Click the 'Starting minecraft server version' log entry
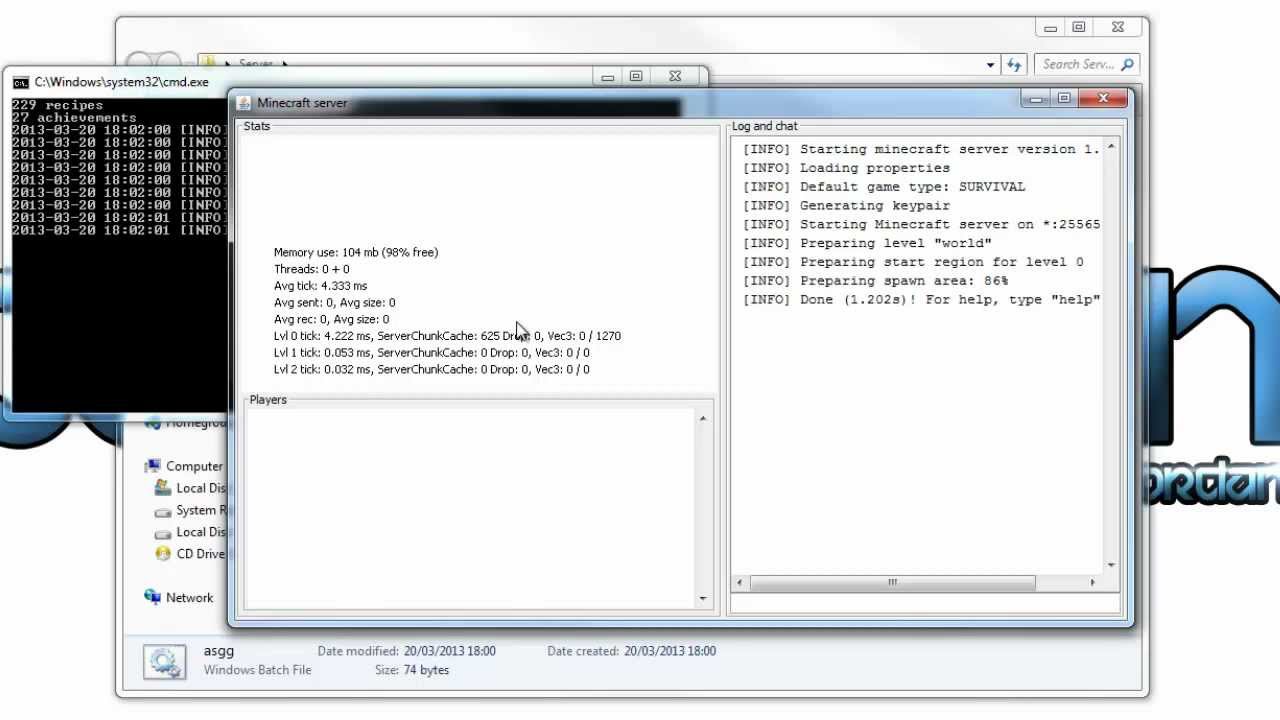The width and height of the screenshot is (1280, 720). pyautogui.click(x=921, y=149)
